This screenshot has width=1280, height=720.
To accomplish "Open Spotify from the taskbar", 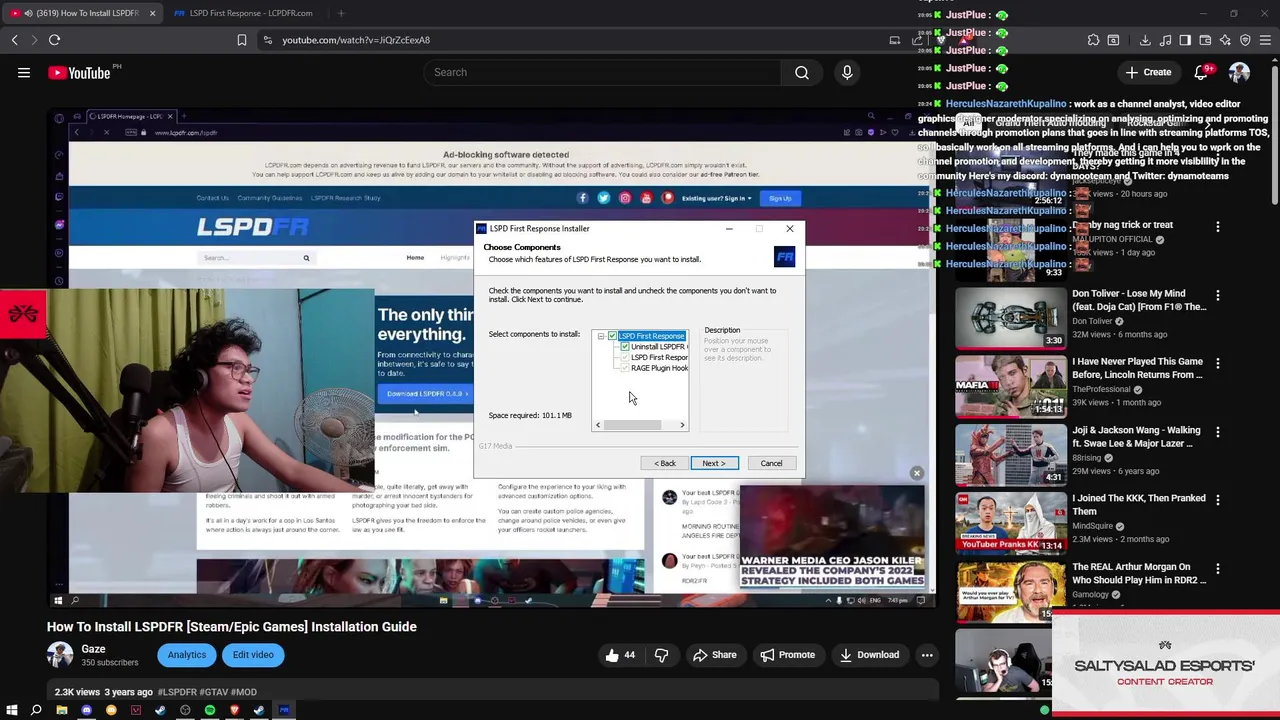I will pyautogui.click(x=210, y=710).
